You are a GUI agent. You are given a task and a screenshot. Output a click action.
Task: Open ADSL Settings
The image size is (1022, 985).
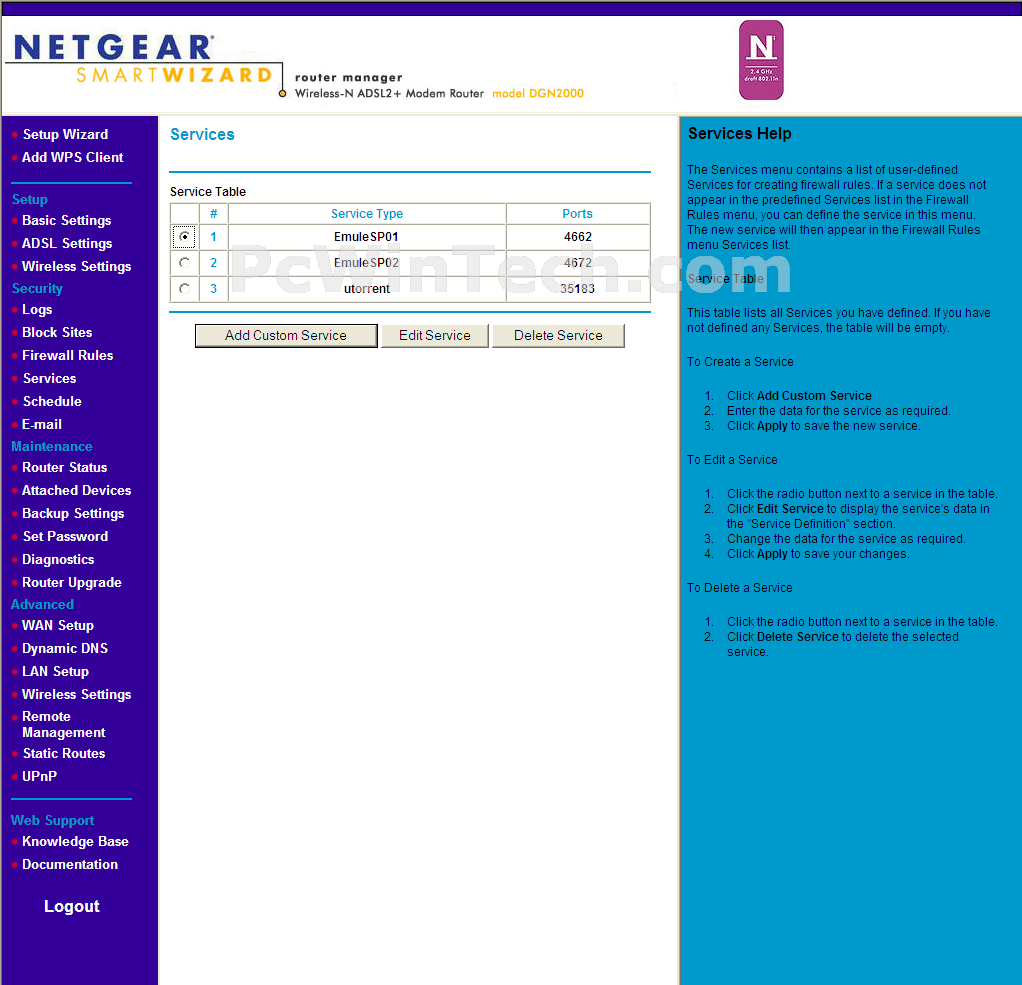click(x=67, y=243)
